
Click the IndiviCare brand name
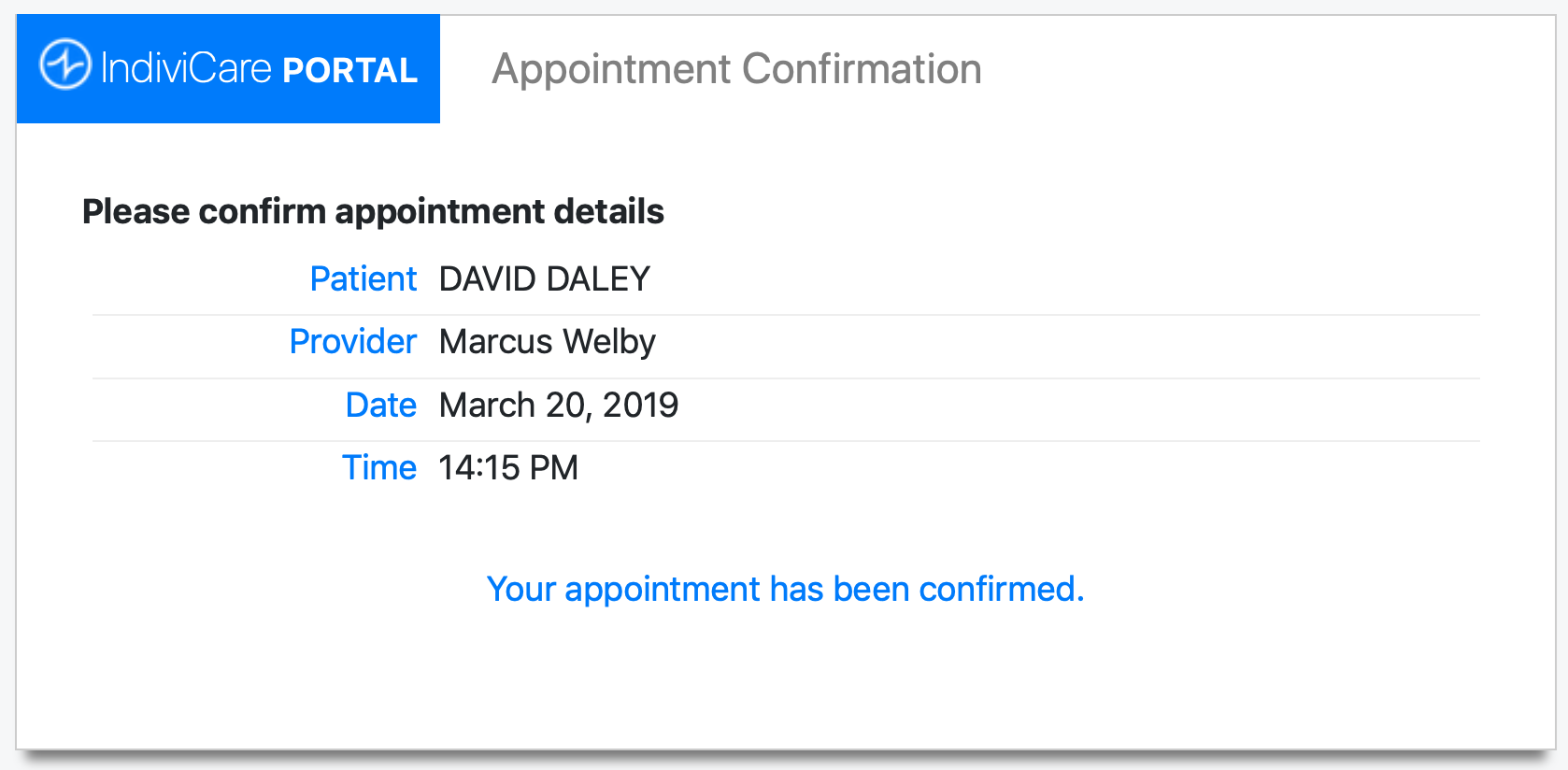(185, 69)
